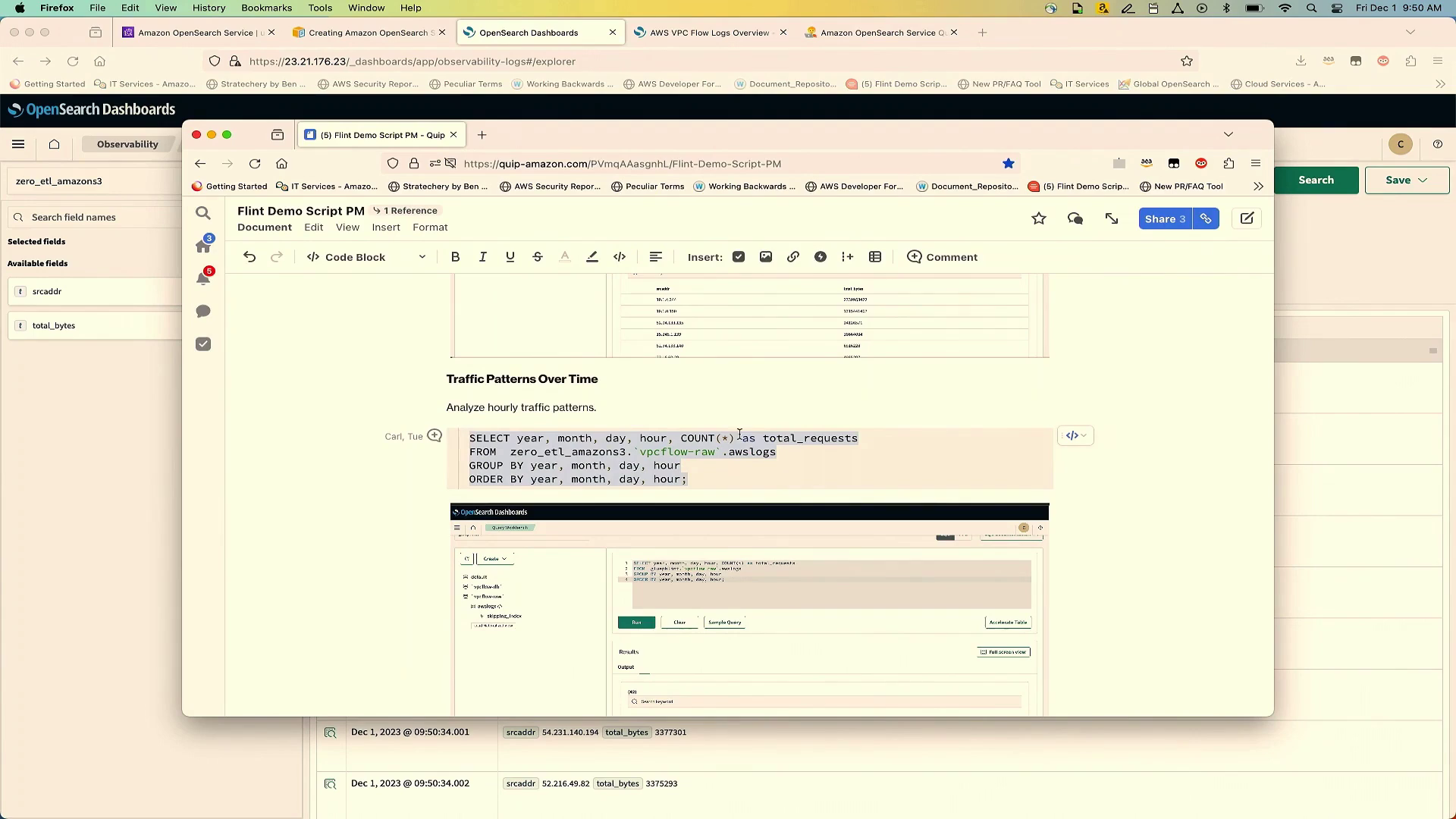Toggle bold formatting in Quip toolbar

(455, 257)
